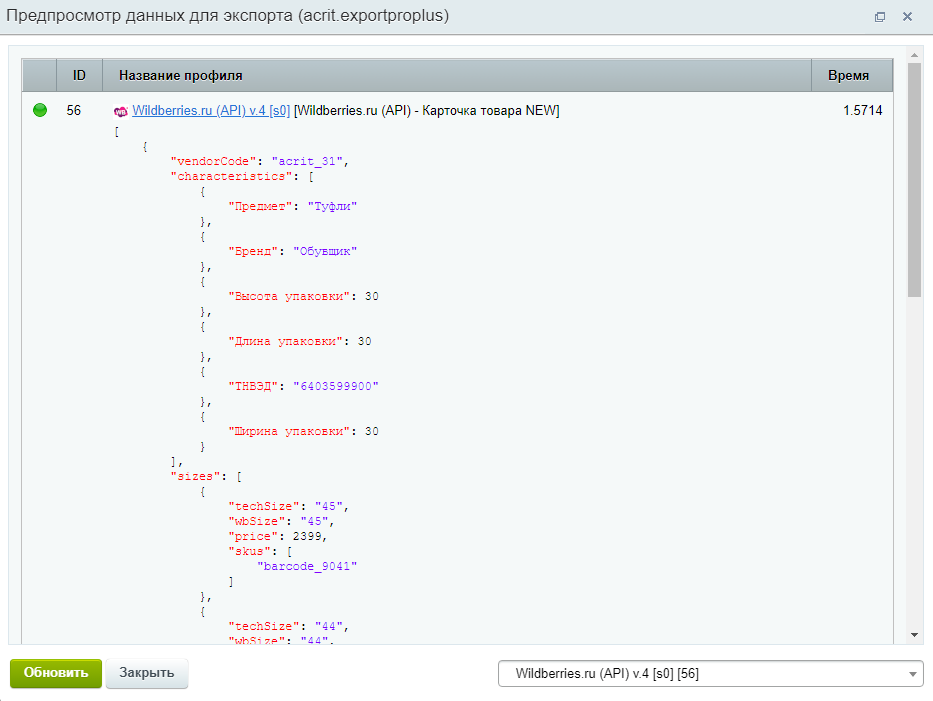Click the time value 1.5714
The width and height of the screenshot is (933, 701).
tap(863, 110)
